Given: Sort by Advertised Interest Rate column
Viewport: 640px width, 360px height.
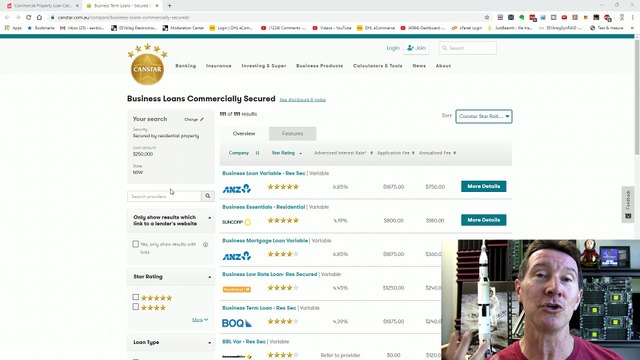Looking at the screenshot, I should pyautogui.click(x=343, y=153).
